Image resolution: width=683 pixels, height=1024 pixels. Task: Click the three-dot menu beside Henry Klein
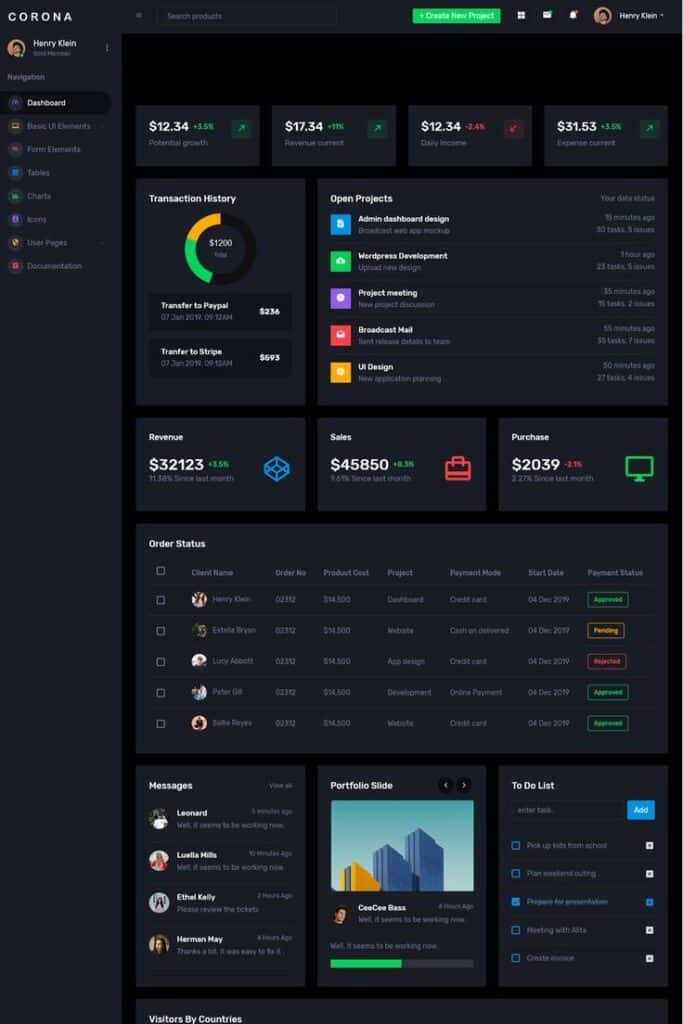[x=107, y=48]
